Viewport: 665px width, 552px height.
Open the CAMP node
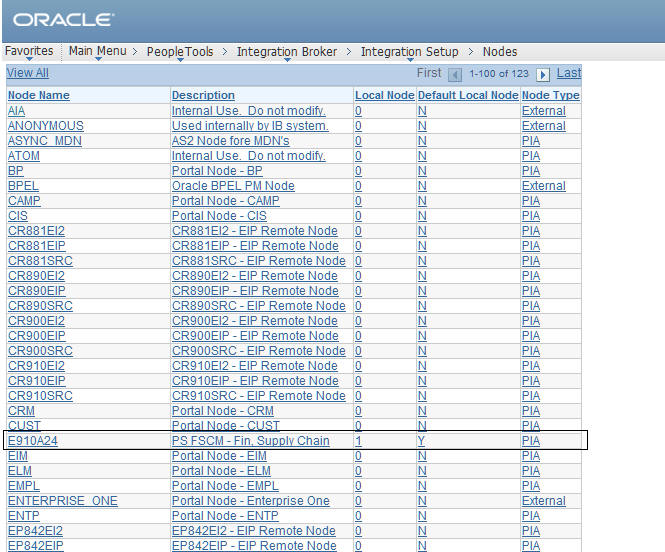point(24,201)
